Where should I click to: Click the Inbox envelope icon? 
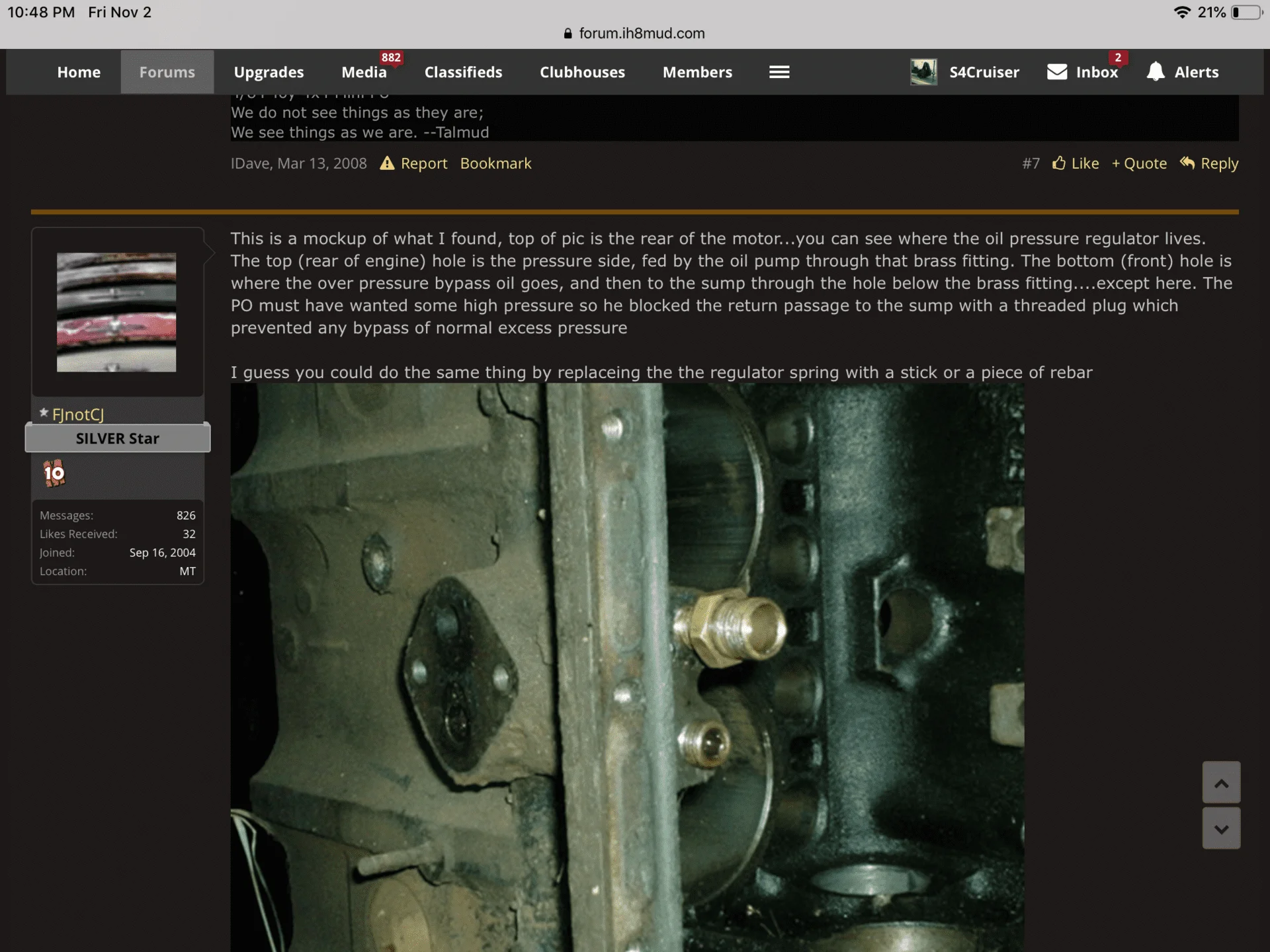pyautogui.click(x=1057, y=71)
